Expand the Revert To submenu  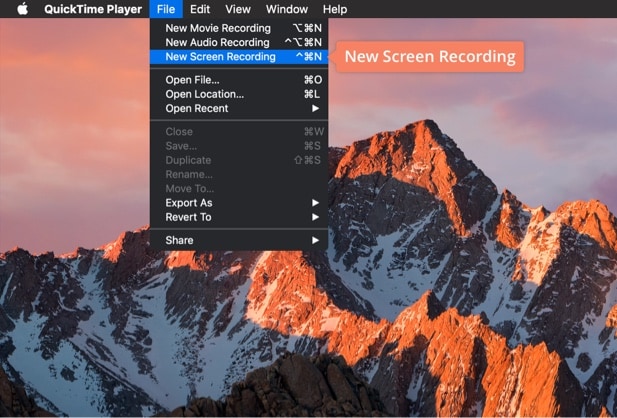click(x=239, y=217)
